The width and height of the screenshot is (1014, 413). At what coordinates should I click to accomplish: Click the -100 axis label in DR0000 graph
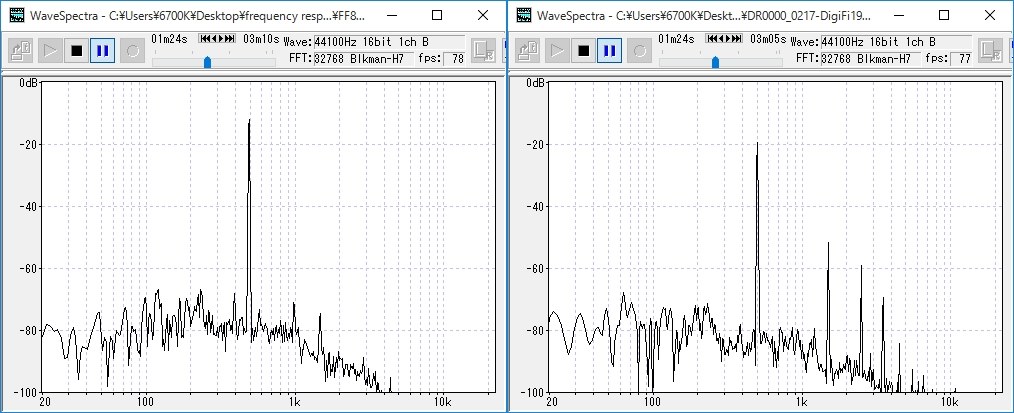pyautogui.click(x=534, y=392)
